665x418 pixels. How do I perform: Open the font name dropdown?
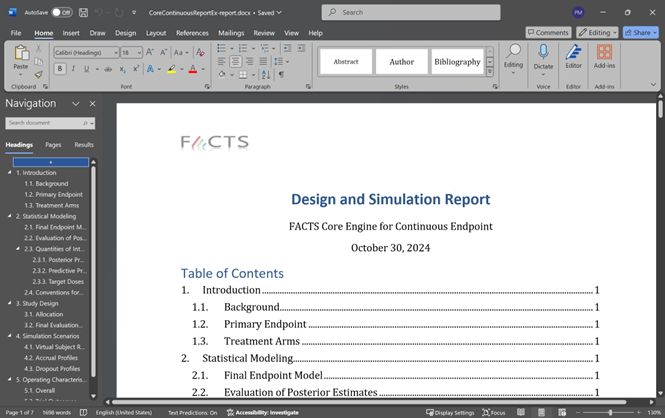click(x=114, y=52)
